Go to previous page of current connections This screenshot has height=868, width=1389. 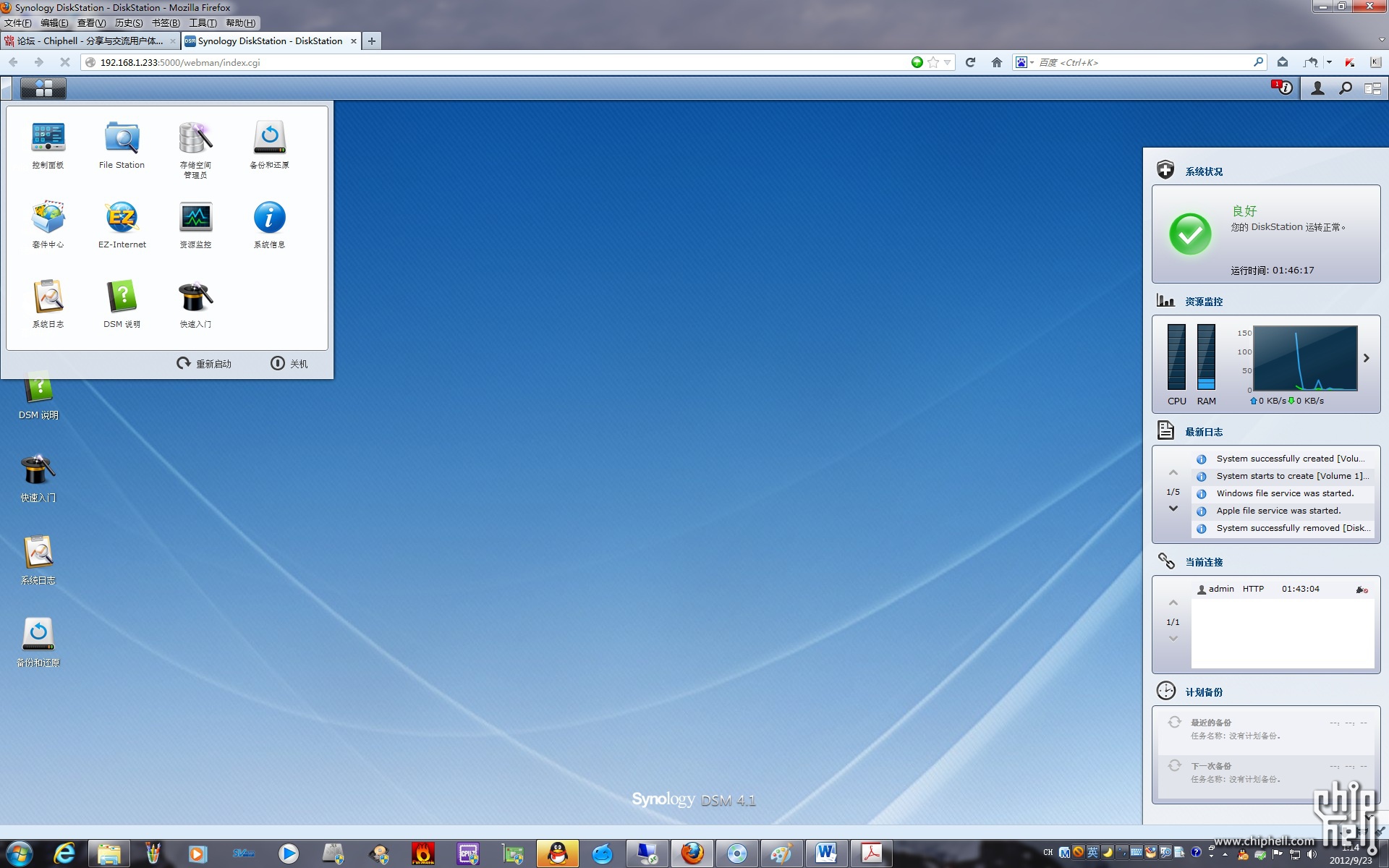tap(1173, 603)
